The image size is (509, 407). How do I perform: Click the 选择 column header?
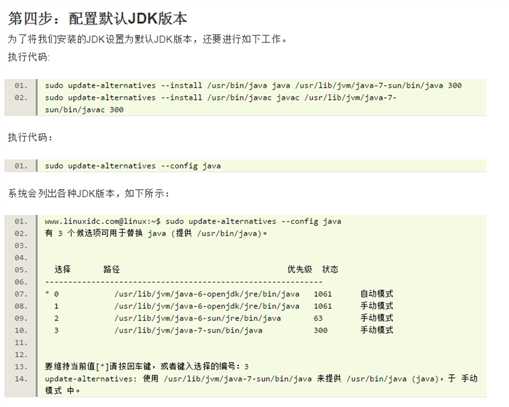[62, 269]
